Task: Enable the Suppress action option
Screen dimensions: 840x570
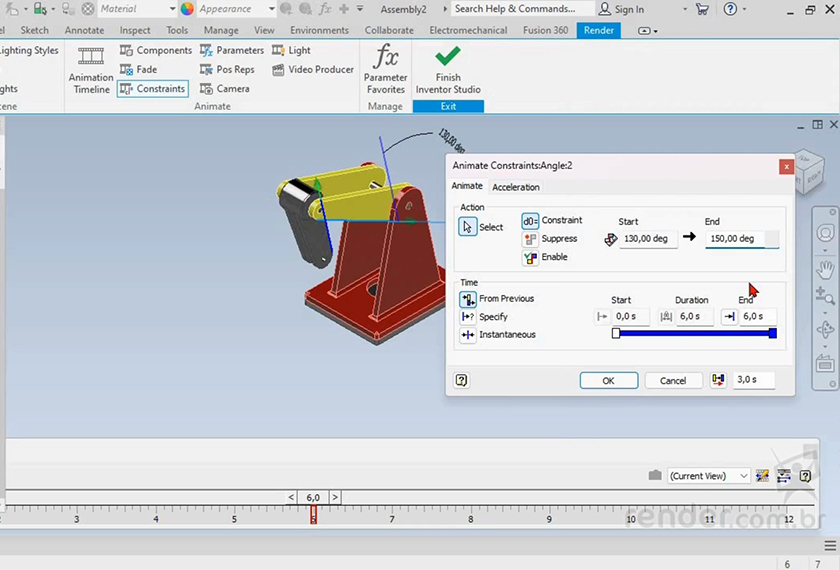Action: (x=530, y=239)
